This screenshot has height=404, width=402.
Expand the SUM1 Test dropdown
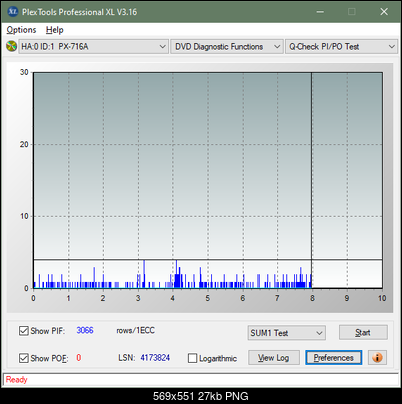[287, 333]
